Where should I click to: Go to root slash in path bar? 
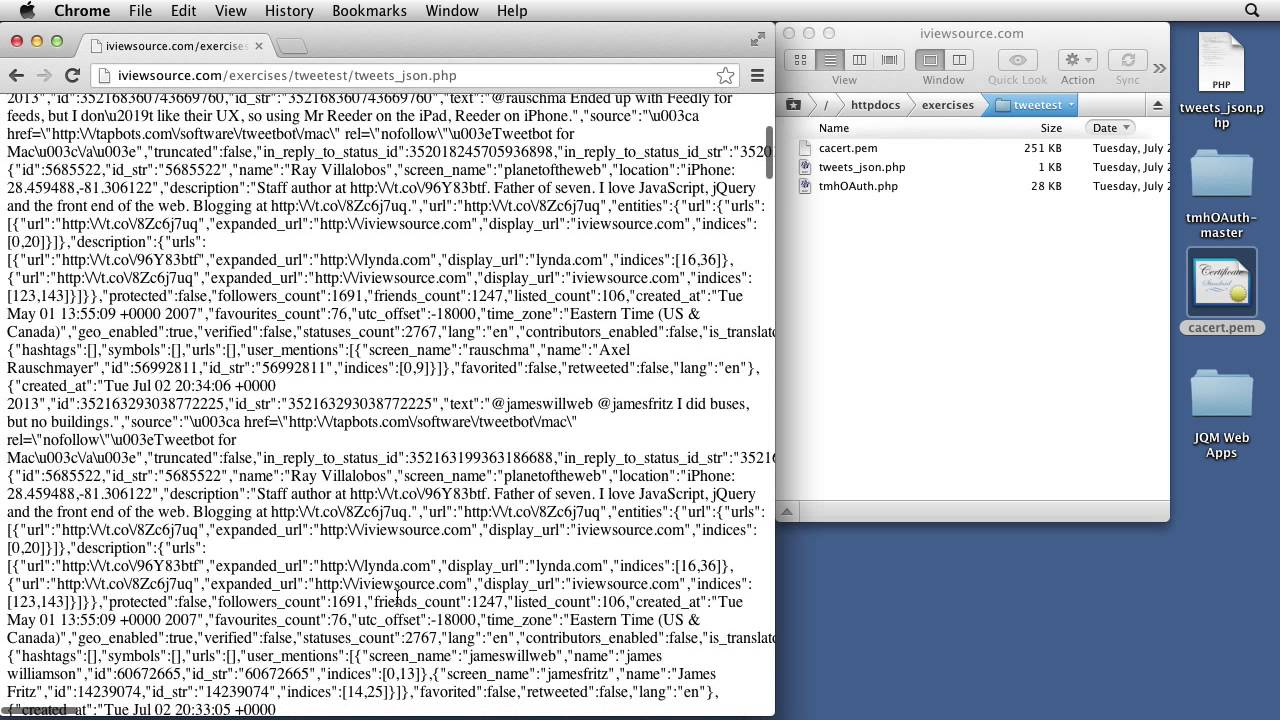pyautogui.click(x=826, y=105)
